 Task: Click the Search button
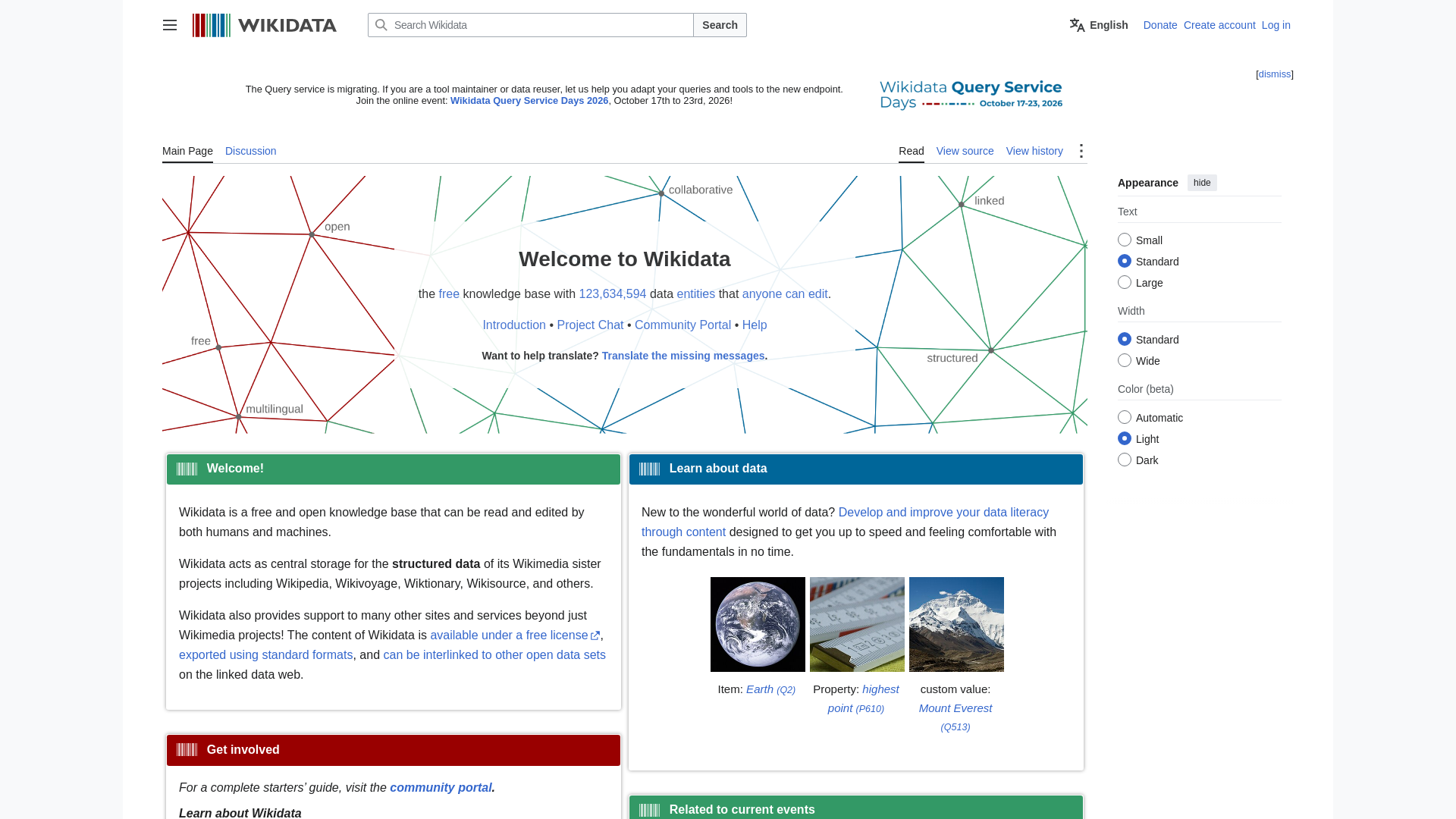coord(720,25)
